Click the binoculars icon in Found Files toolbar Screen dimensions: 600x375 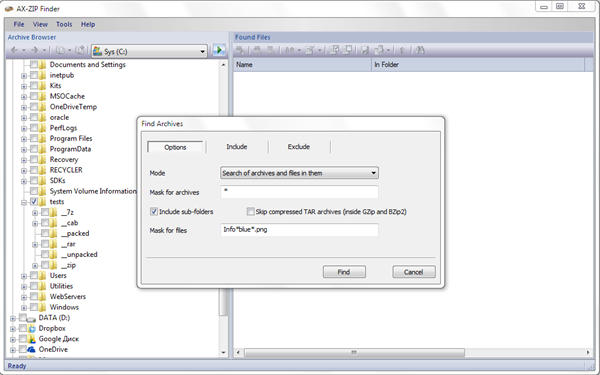click(420, 50)
